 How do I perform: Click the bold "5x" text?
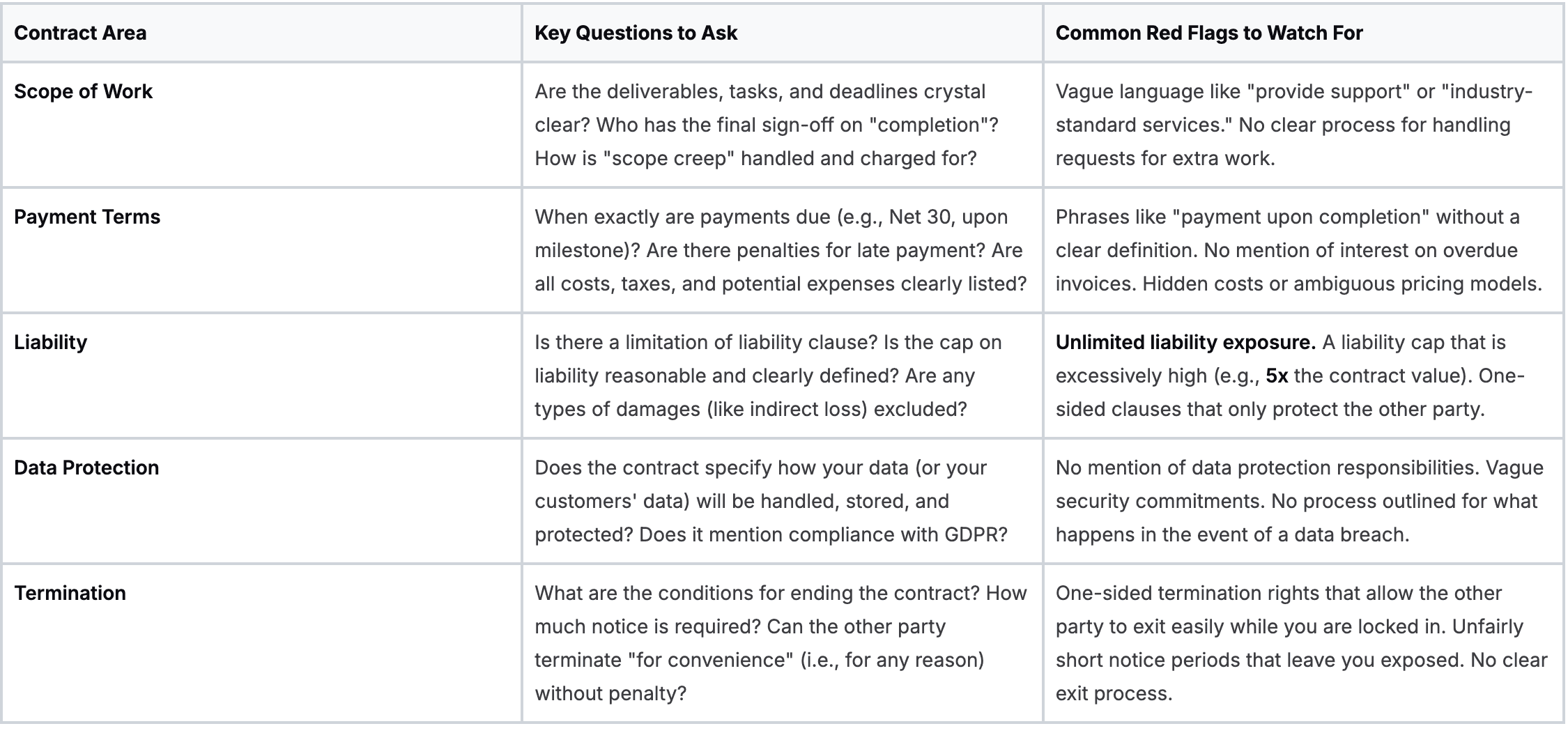coord(1277,376)
